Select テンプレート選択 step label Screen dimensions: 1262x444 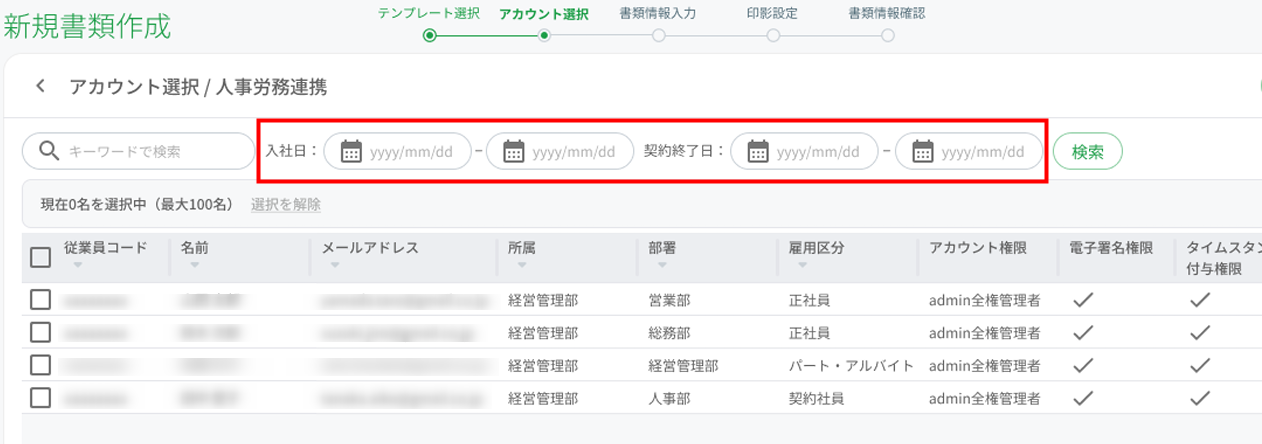click(429, 13)
